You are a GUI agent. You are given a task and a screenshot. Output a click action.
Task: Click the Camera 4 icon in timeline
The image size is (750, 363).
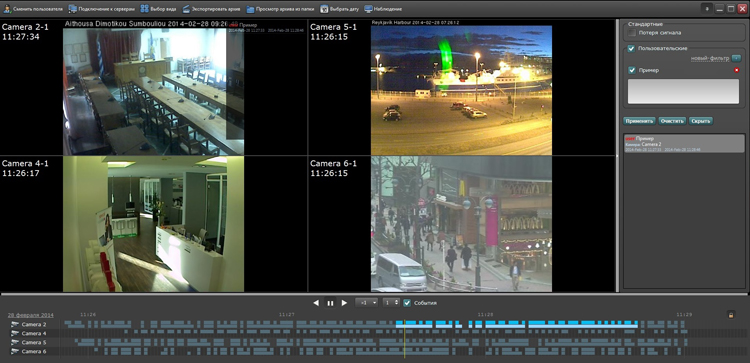tap(15, 333)
